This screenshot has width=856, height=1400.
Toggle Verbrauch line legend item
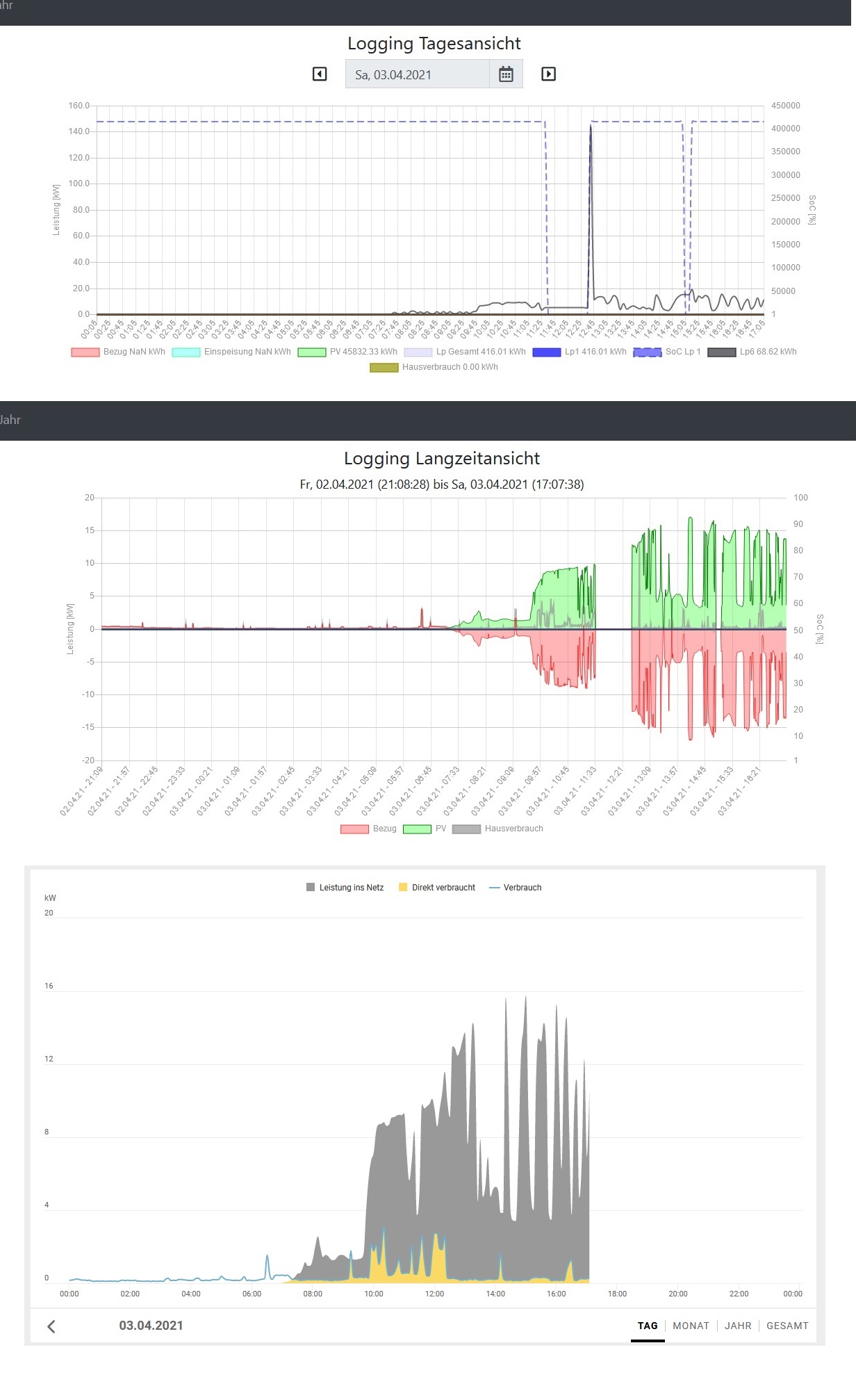(516, 888)
